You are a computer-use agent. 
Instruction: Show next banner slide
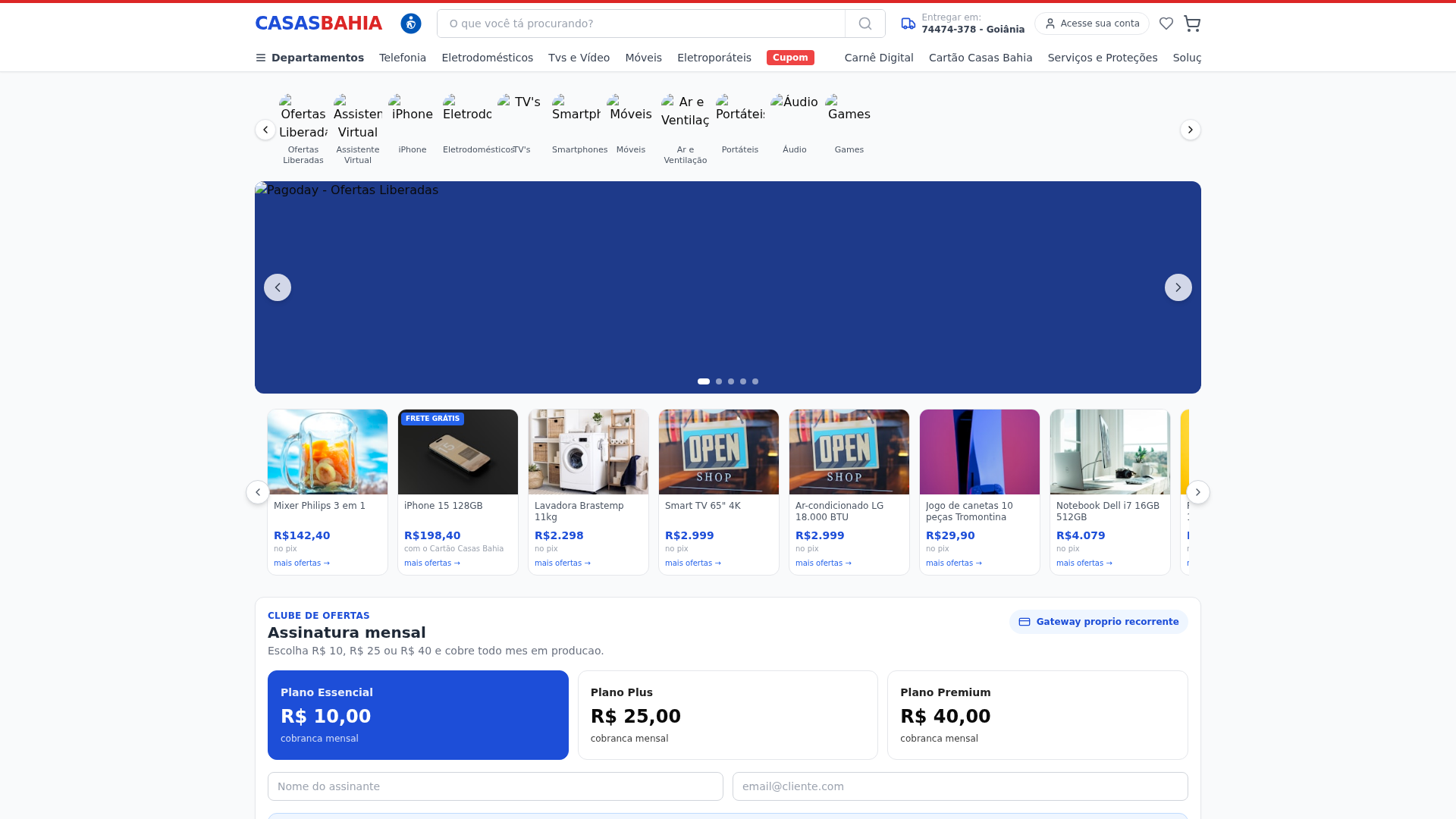click(x=1178, y=287)
